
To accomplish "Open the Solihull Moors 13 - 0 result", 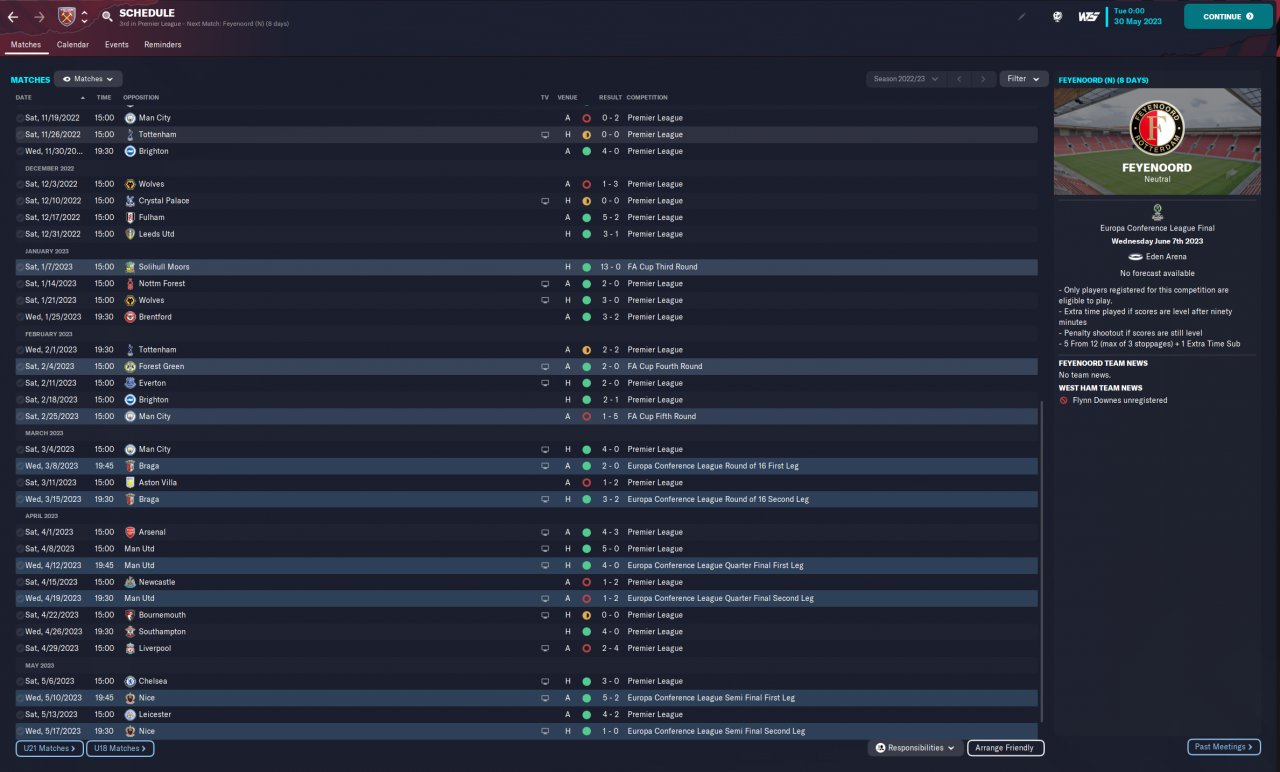I will [x=610, y=267].
